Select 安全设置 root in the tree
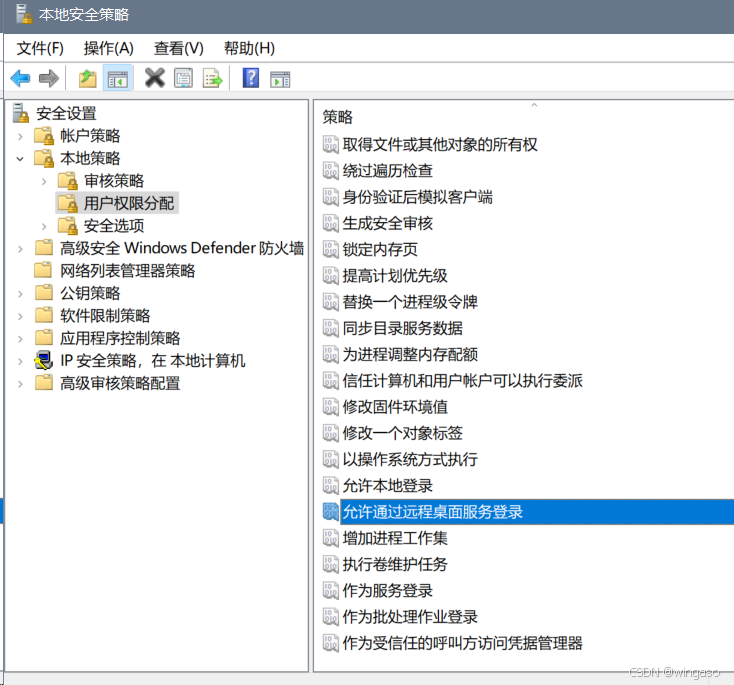 point(66,113)
